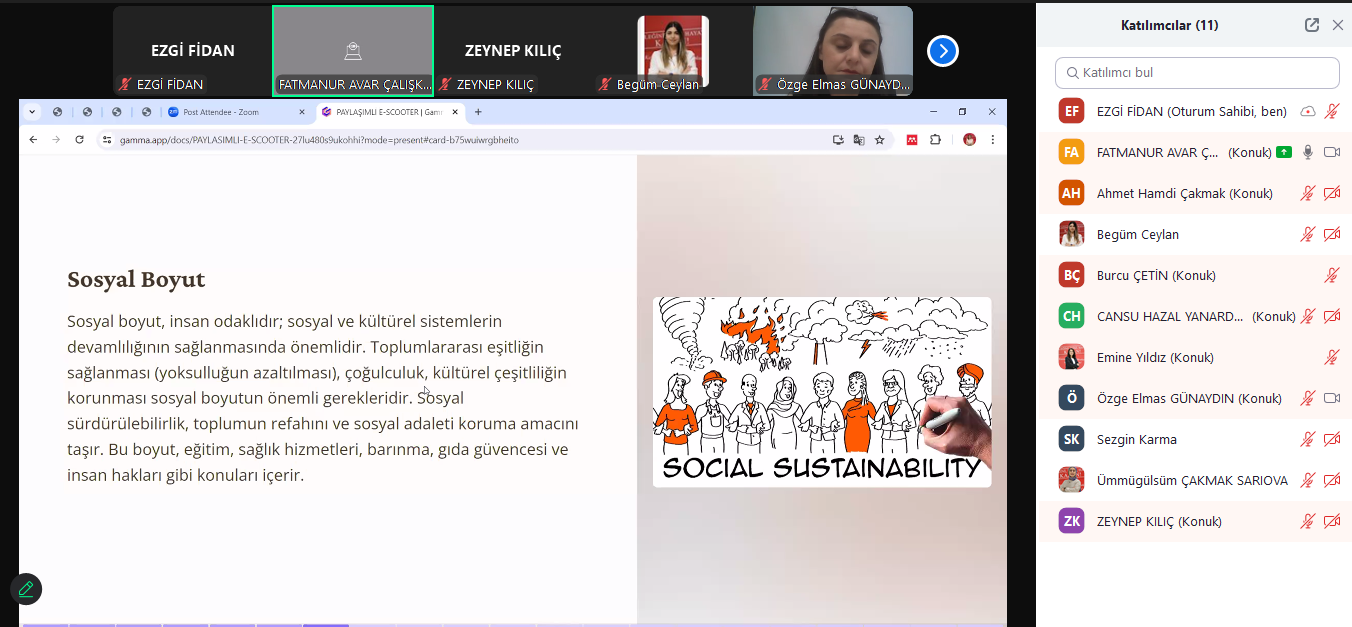The height and width of the screenshot is (627, 1352).
Task: Toggle EZGİ FİDAN's muted microphone in list
Action: [x=1331, y=111]
